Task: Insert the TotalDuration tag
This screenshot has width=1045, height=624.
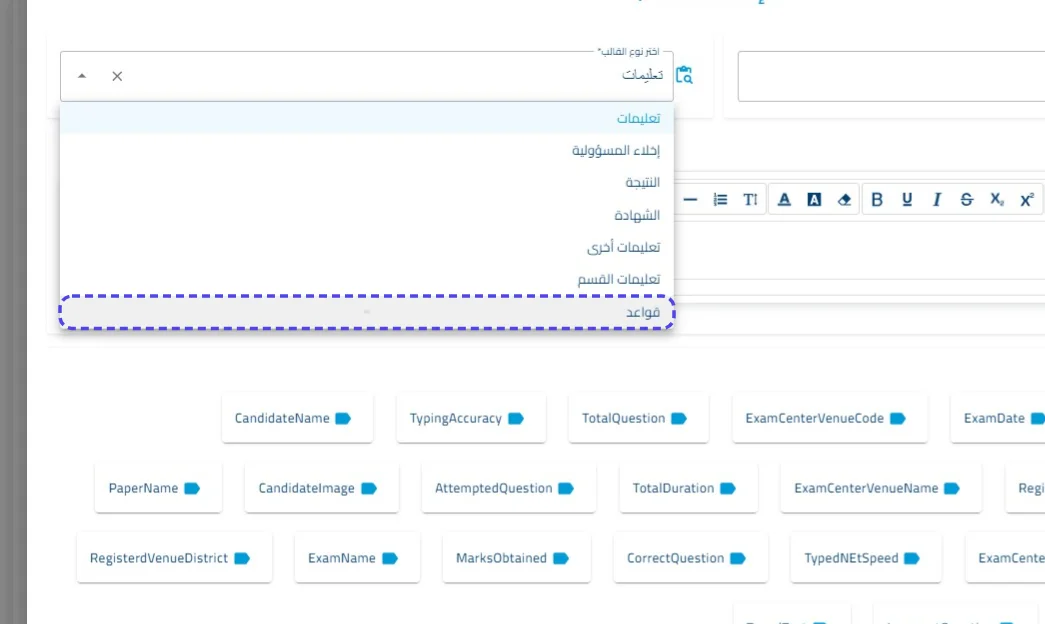Action: pyautogui.click(x=688, y=488)
